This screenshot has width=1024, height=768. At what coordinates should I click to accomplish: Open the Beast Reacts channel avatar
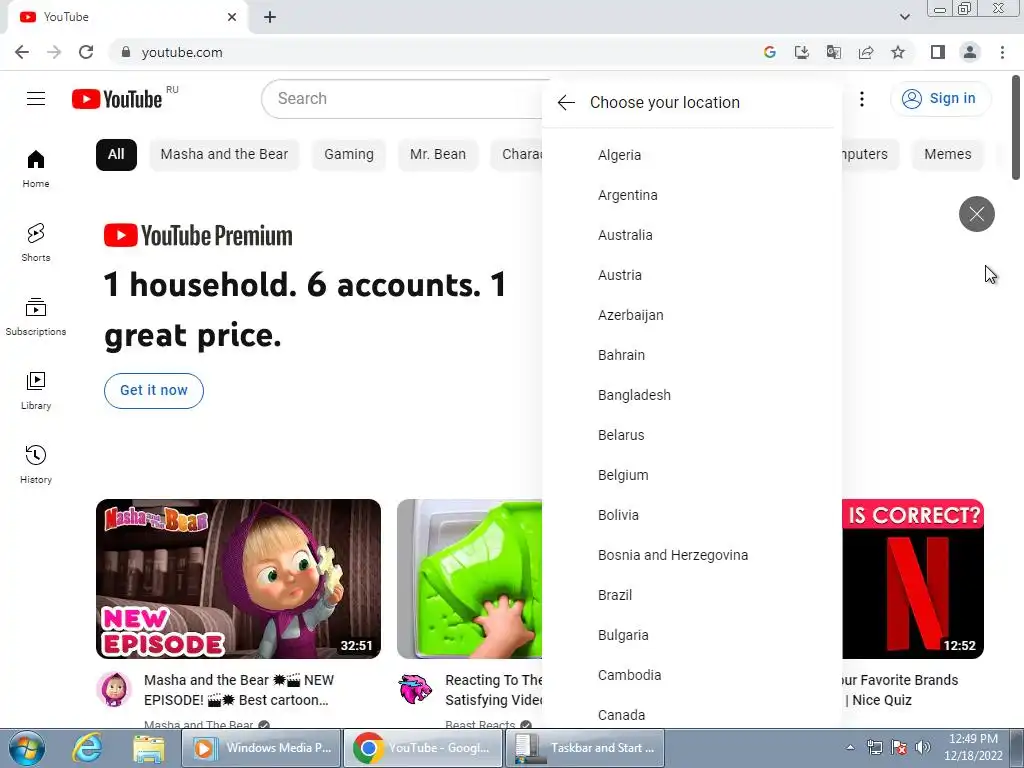[x=415, y=690]
